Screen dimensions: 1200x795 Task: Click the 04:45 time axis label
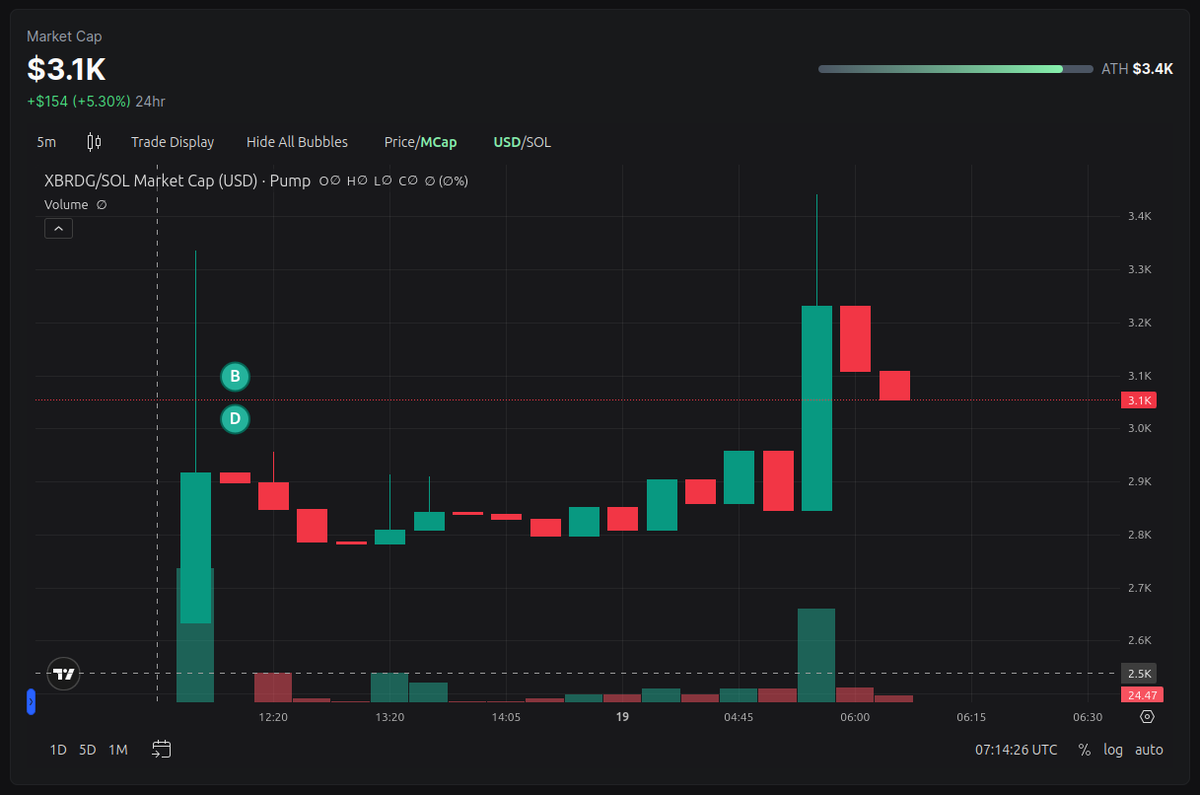pyautogui.click(x=738, y=717)
